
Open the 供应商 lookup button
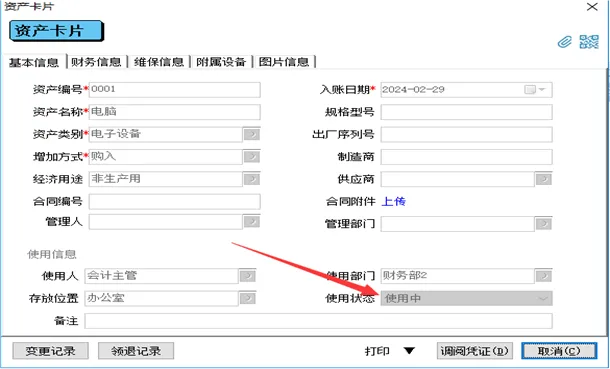(543, 179)
